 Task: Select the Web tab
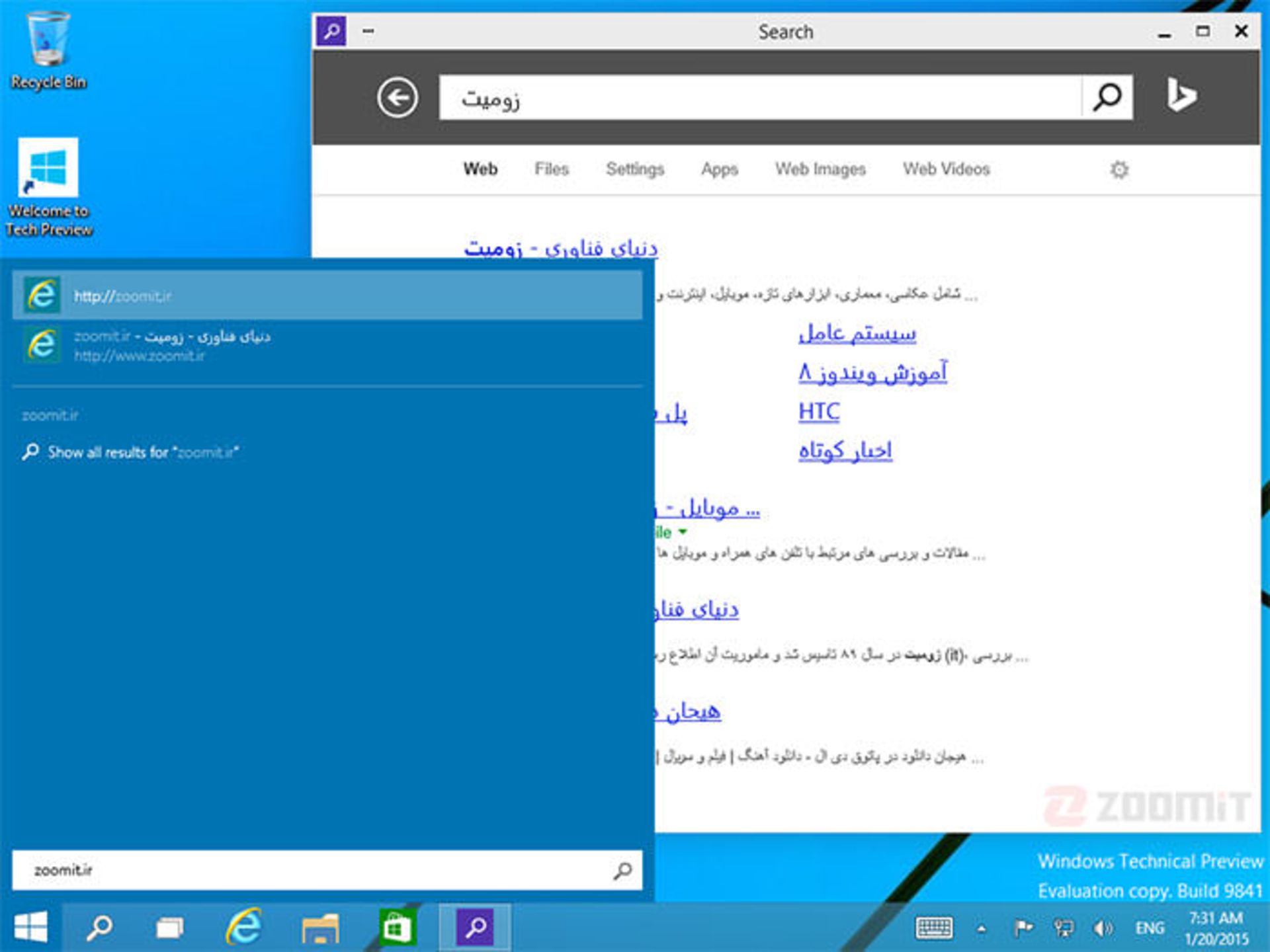coord(480,169)
